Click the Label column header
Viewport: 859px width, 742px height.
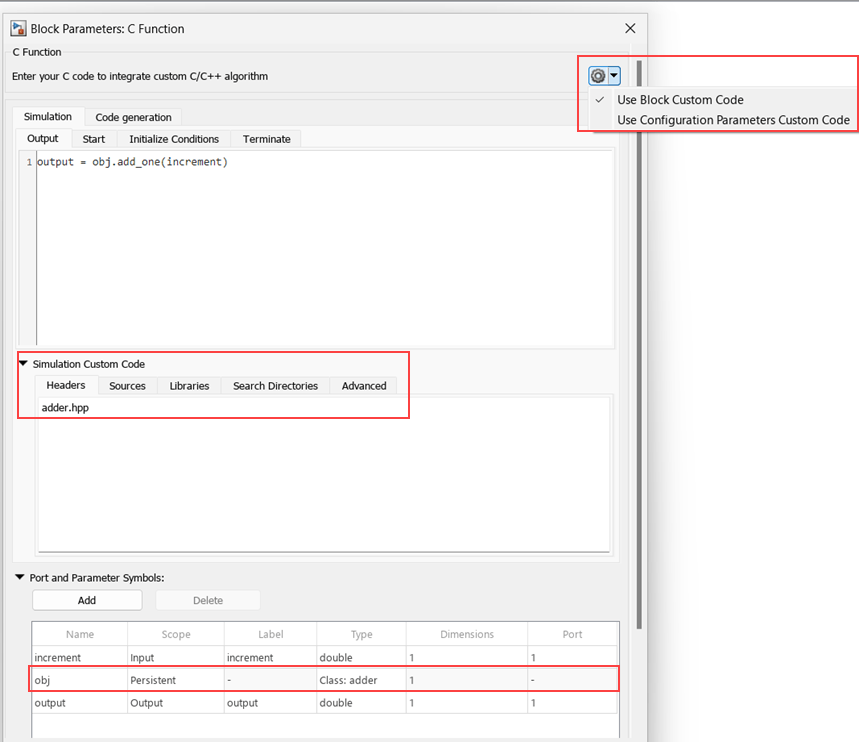271,634
